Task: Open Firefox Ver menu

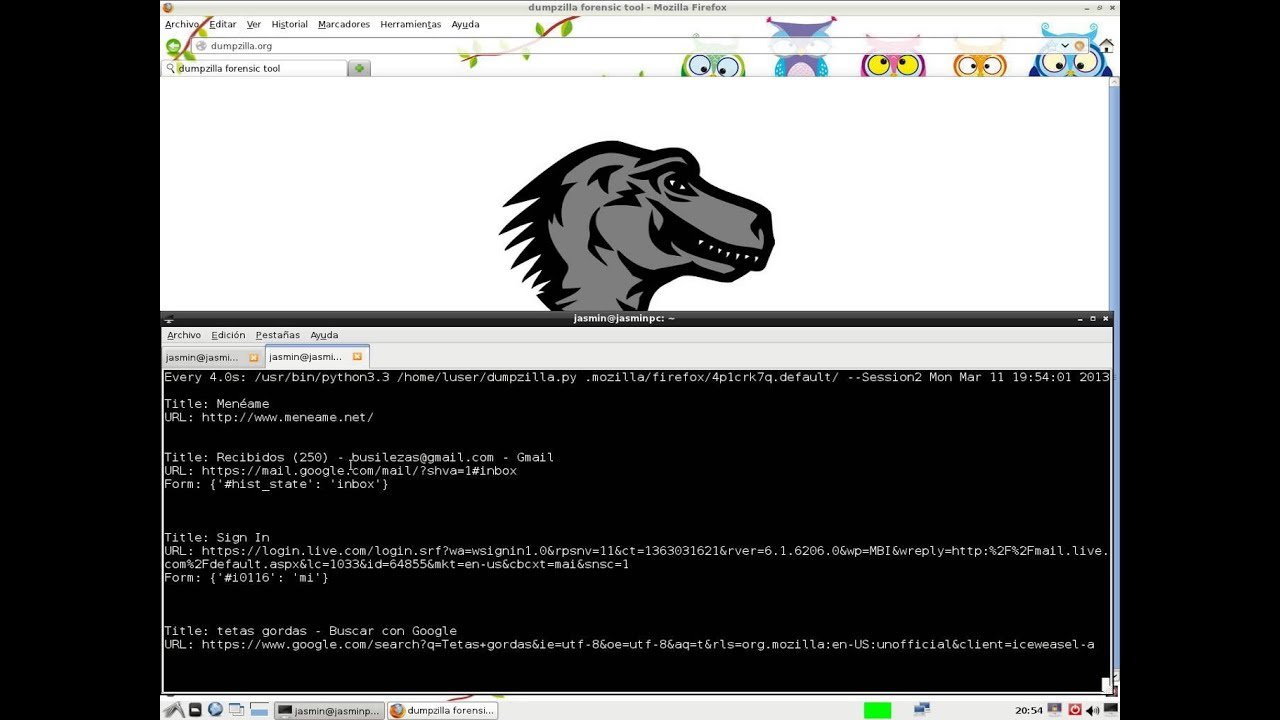Action: [254, 24]
